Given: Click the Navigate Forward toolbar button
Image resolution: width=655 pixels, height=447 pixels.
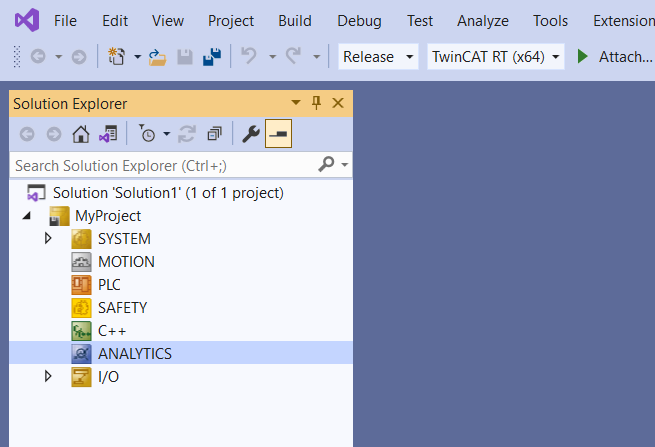Looking at the screenshot, I should 79,56.
